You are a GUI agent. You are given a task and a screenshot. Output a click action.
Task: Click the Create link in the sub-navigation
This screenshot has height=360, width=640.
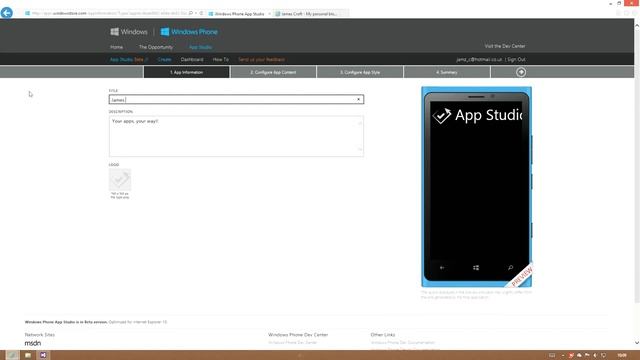164,60
